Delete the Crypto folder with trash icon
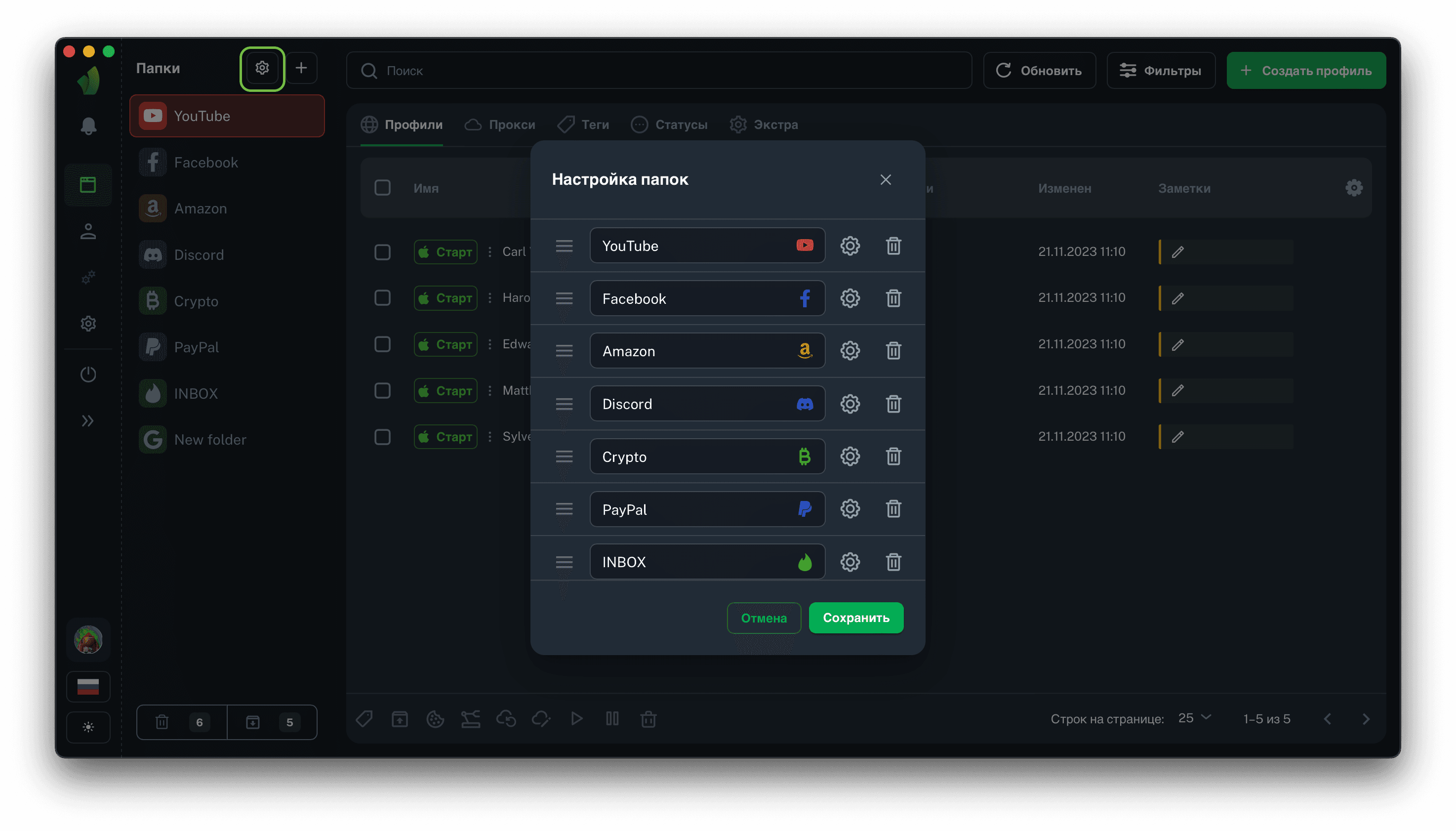Screen dimensions: 1456x831 click(893, 457)
